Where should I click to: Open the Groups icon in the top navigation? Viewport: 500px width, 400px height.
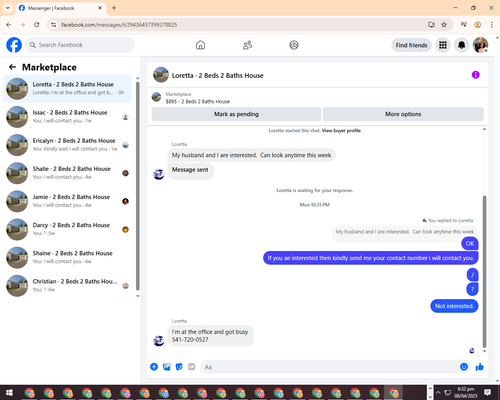click(294, 45)
